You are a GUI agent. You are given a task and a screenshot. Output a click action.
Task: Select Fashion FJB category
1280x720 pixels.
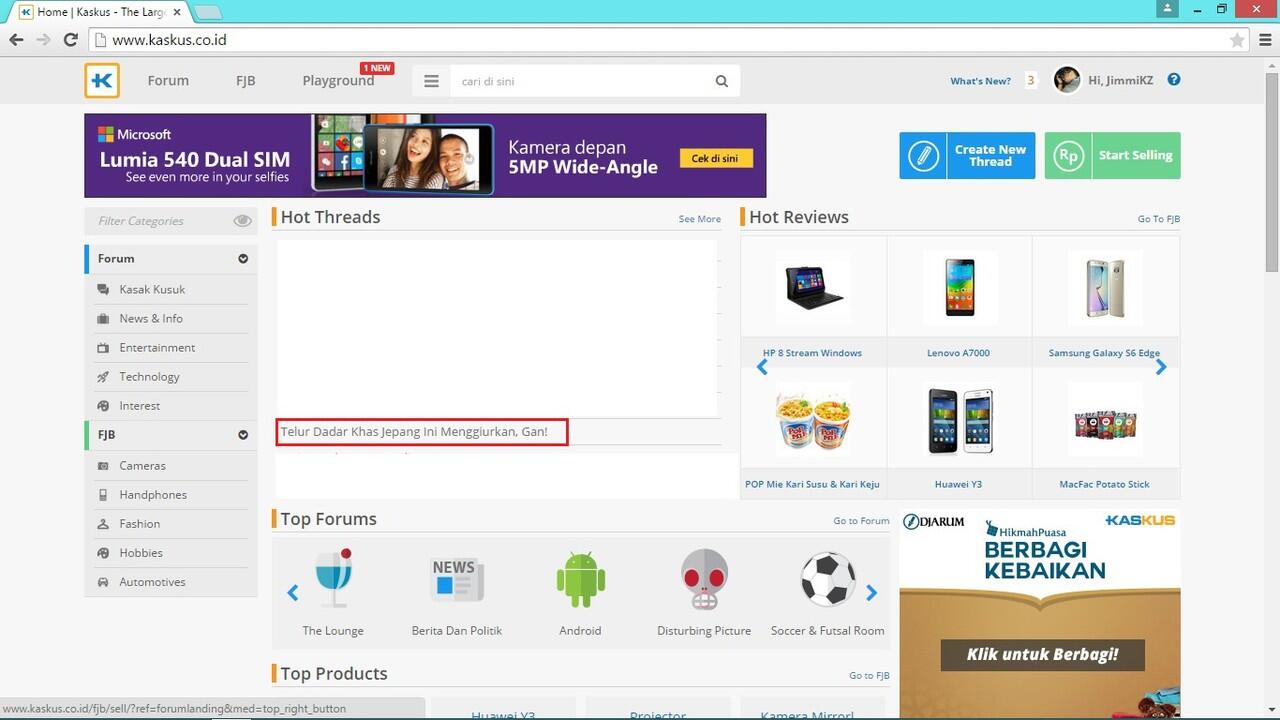[x=139, y=523]
